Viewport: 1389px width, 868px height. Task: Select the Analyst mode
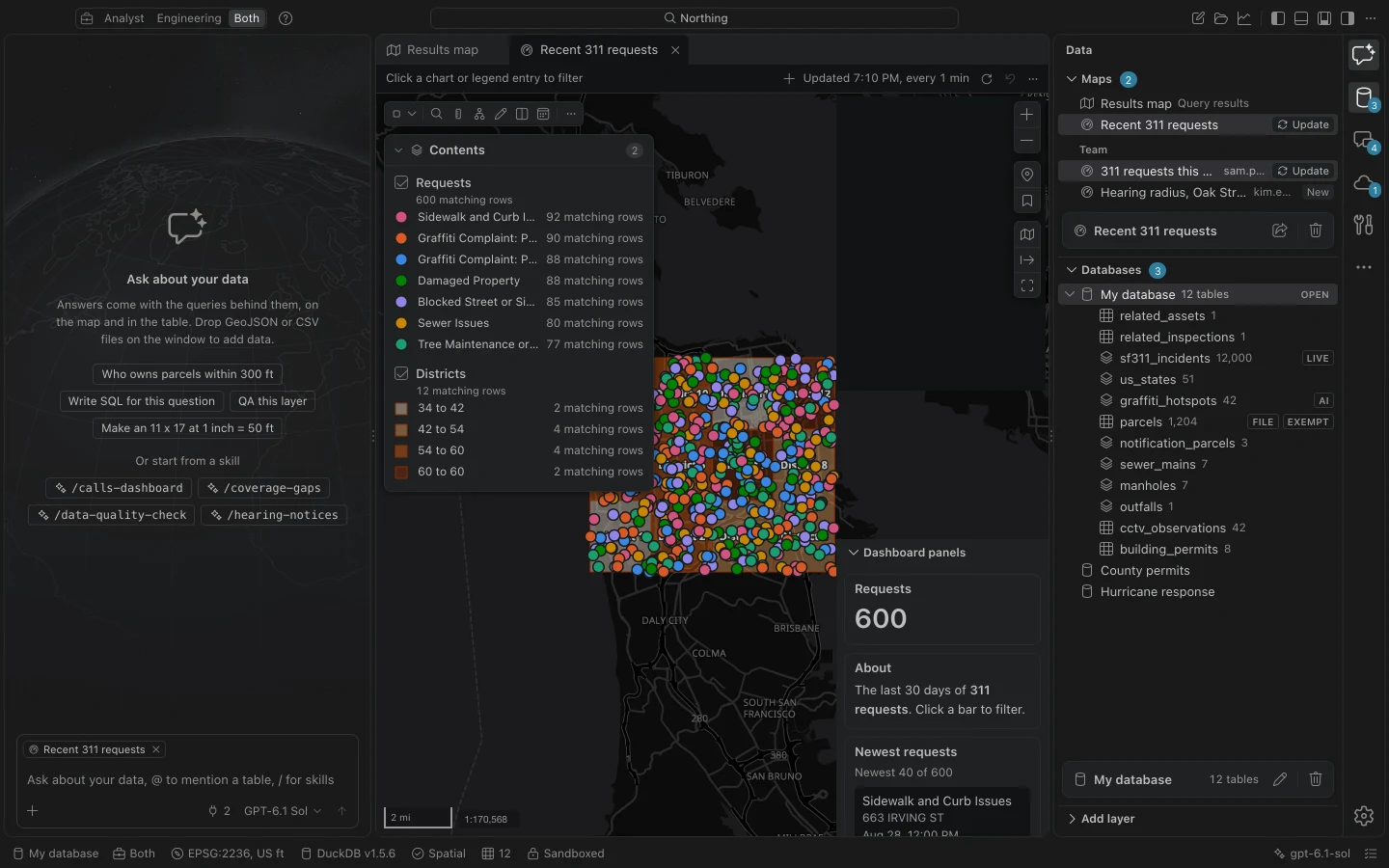124,18
